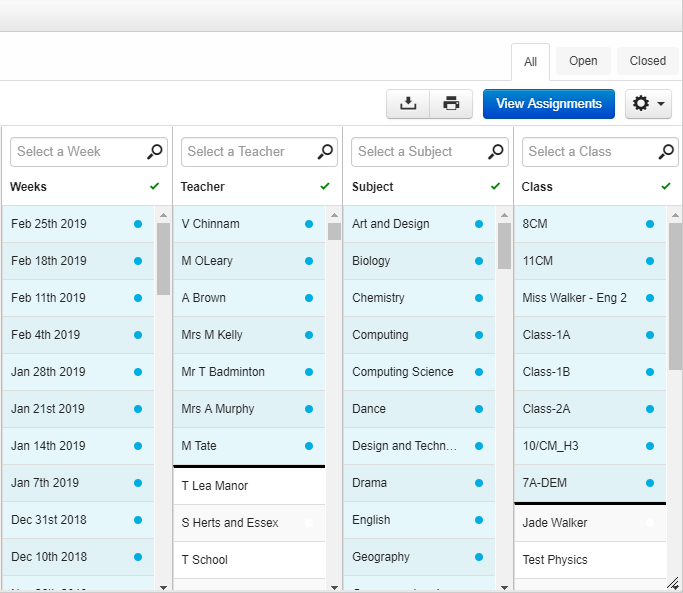Screen dimensions: 683x593
Task: Click the Weeks list scrollbar thumb
Action: point(163,259)
